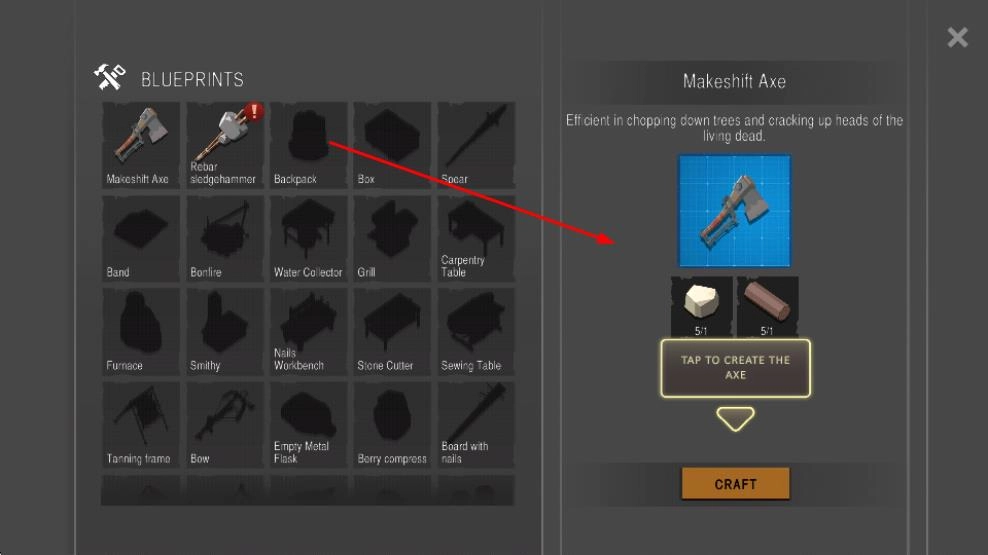Screen dimensions: 988x555
Task: Choose the Bow blueprint
Action: pyautogui.click(x=225, y=425)
